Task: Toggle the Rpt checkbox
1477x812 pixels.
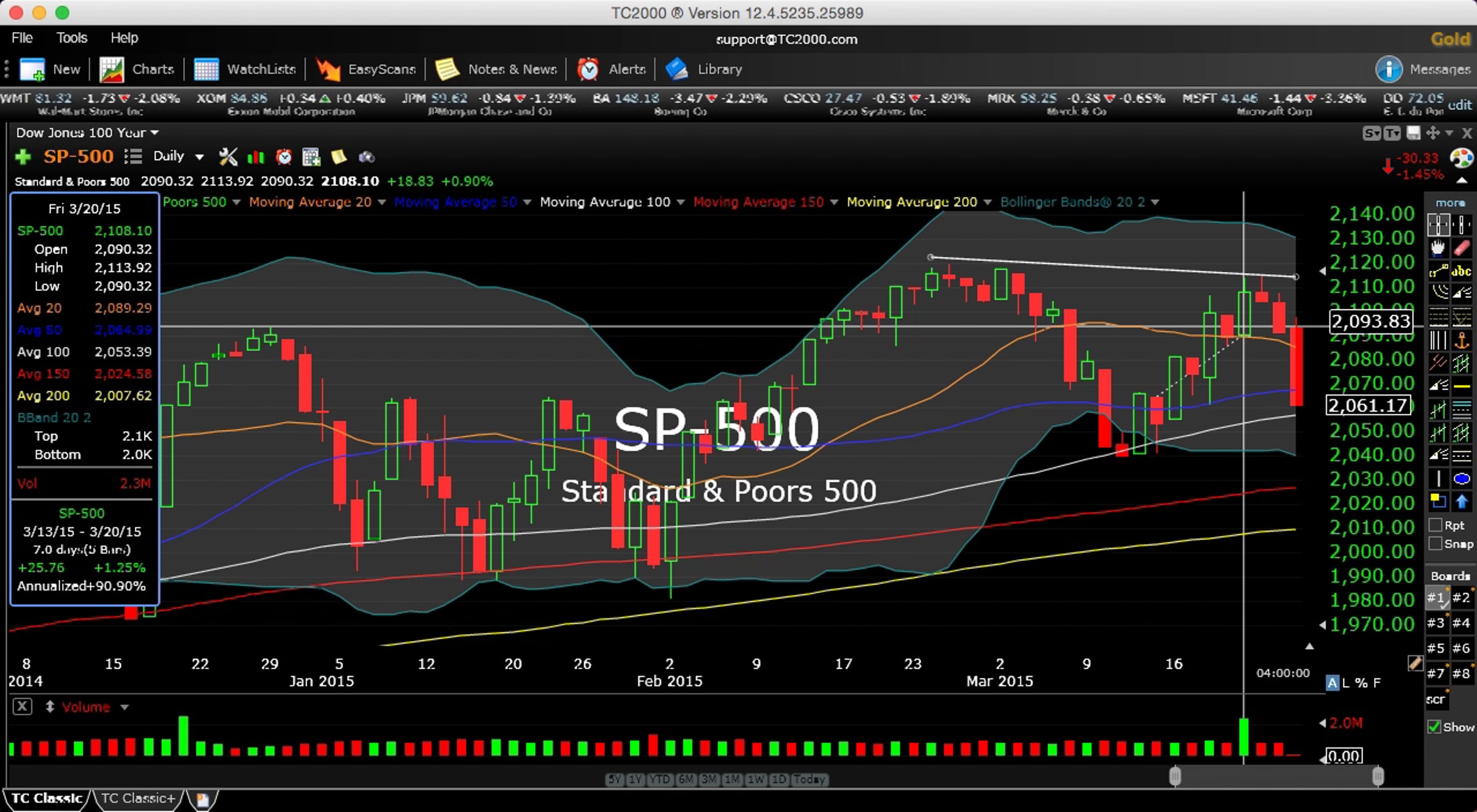Action: (x=1435, y=525)
